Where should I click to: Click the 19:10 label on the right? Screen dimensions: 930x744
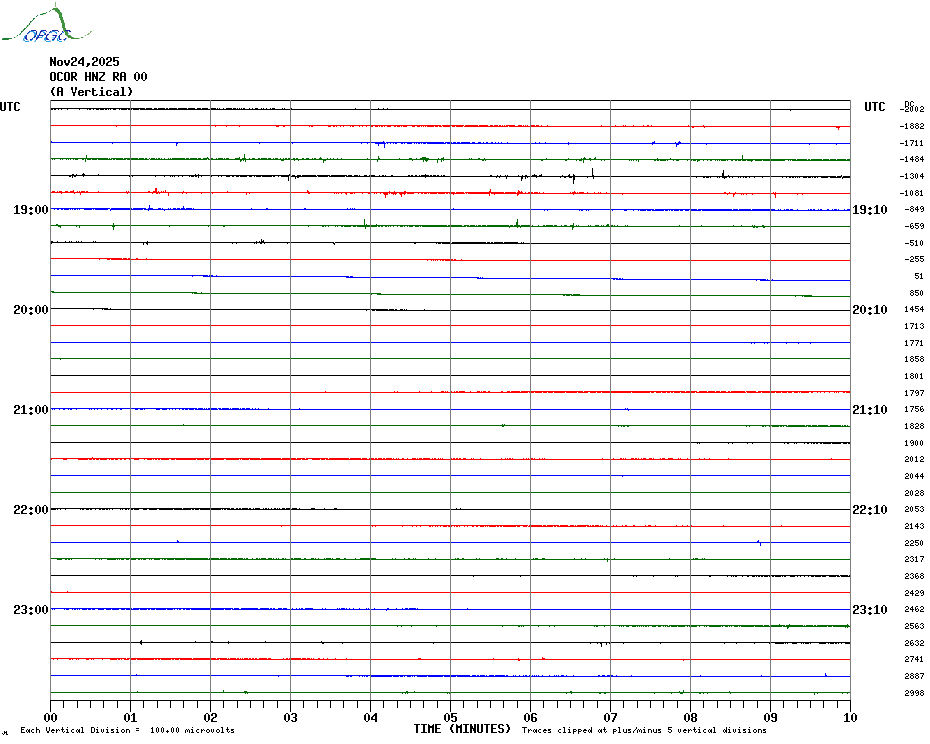pos(869,210)
